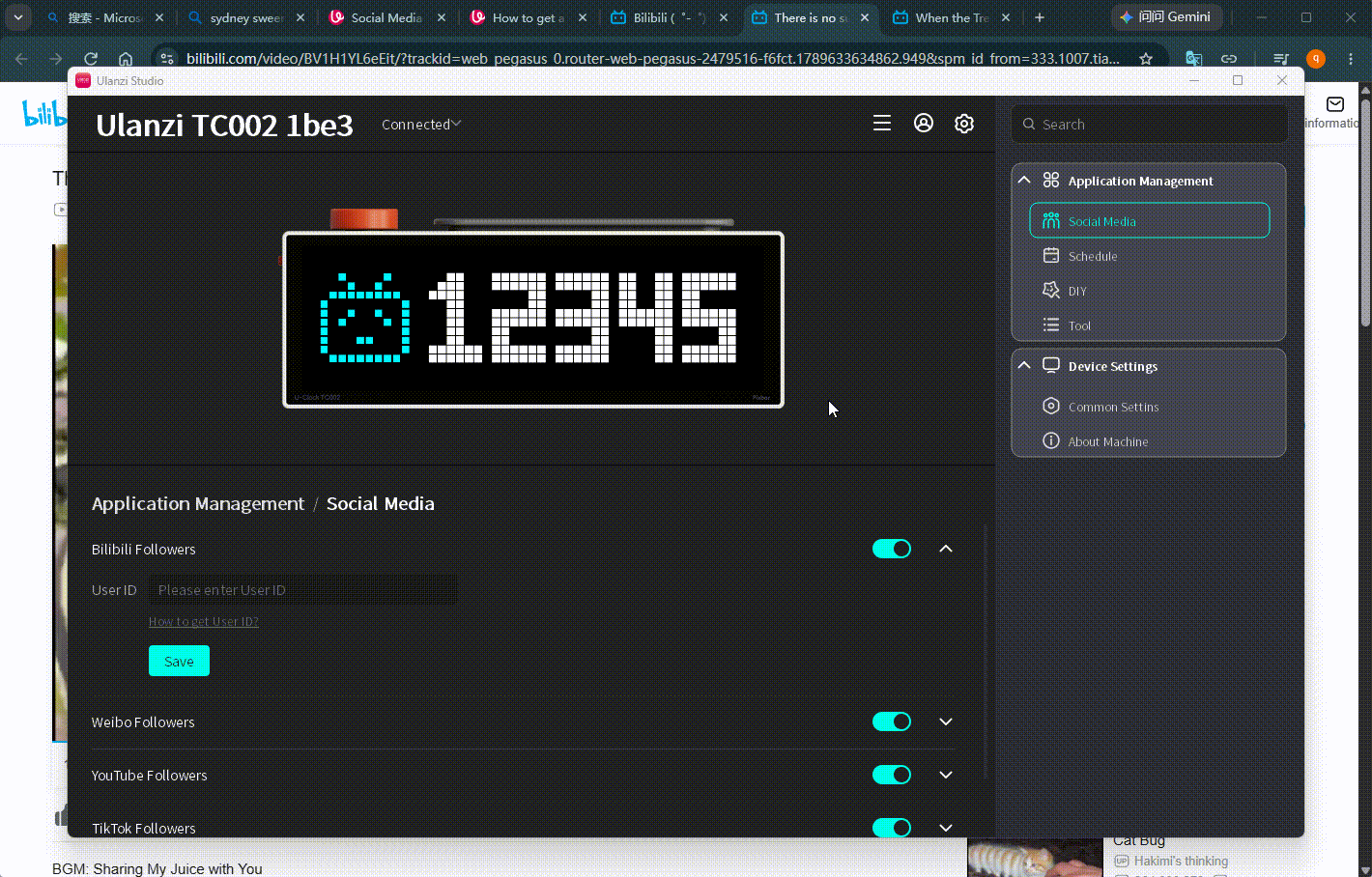Screen dimensions: 1372x877
Task: Switch to the sydney sweeney browser tab
Action: (x=246, y=17)
